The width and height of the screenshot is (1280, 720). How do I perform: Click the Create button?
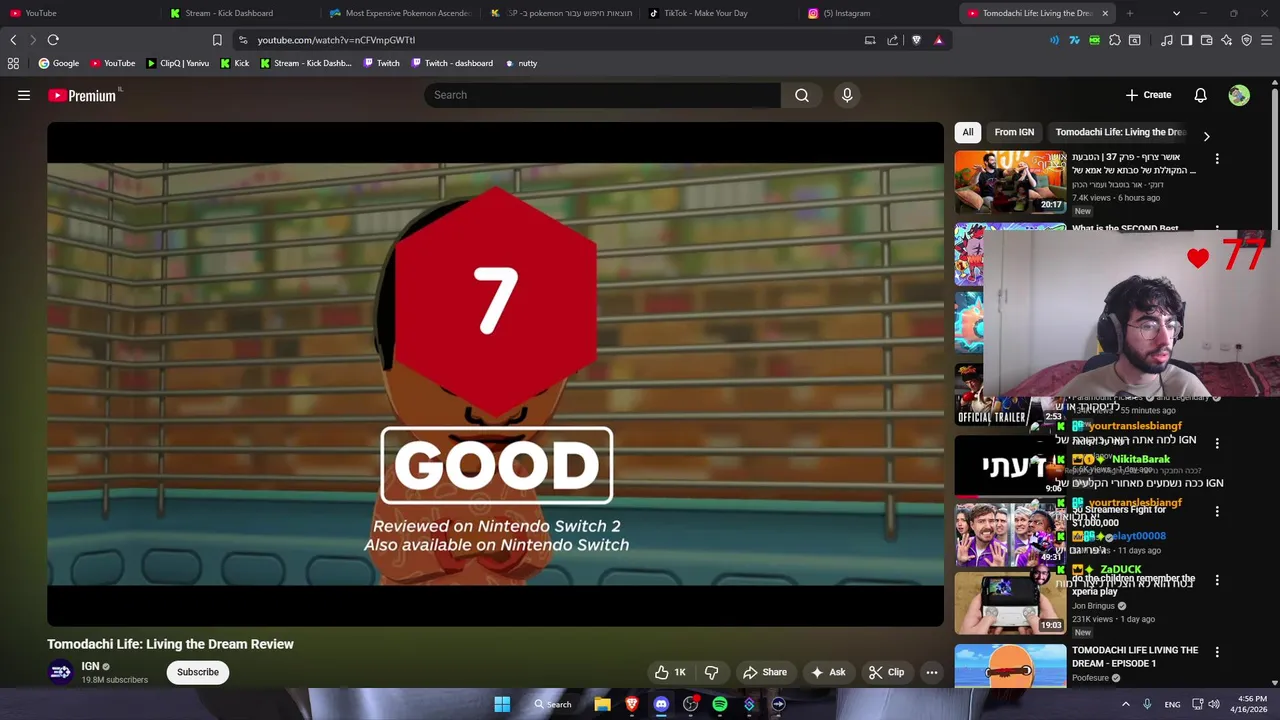point(1148,95)
